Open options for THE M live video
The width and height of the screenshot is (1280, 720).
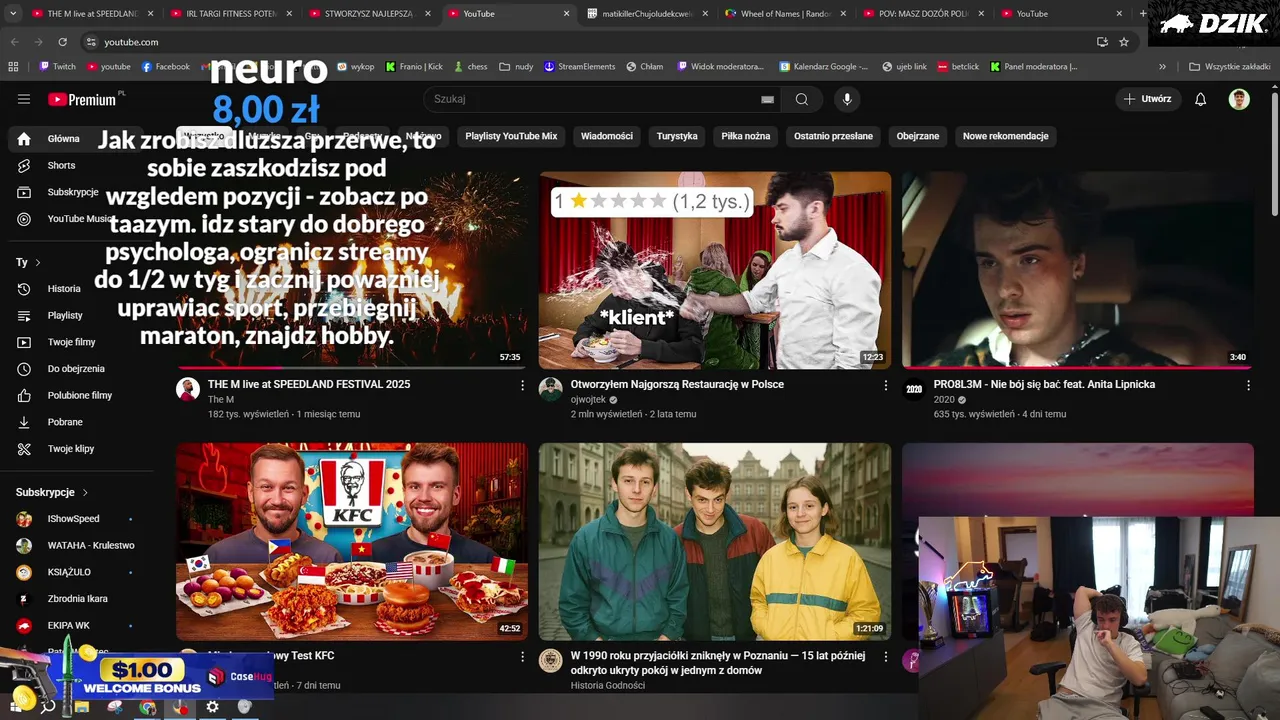click(x=522, y=385)
